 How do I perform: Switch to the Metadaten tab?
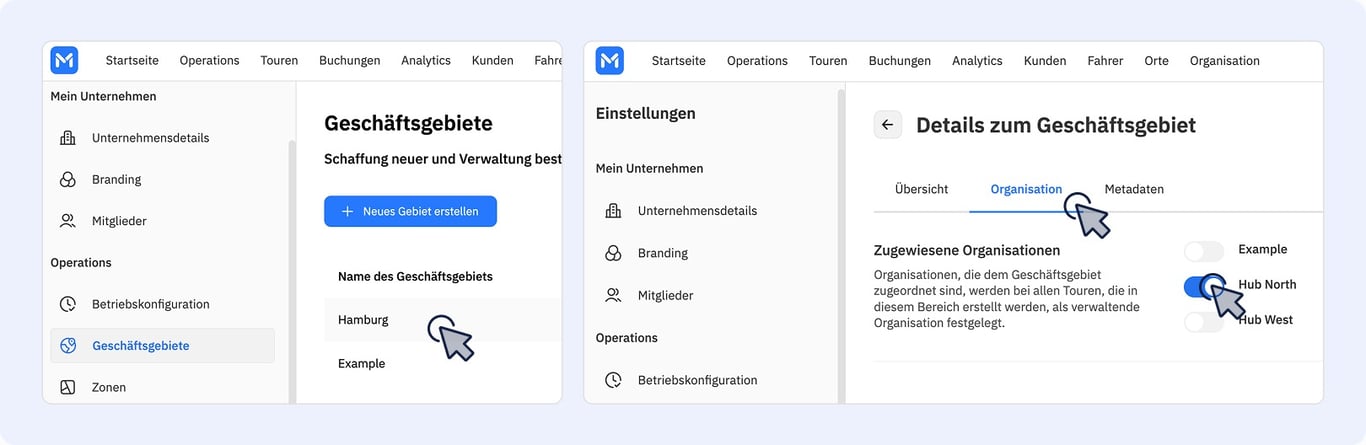click(1134, 189)
